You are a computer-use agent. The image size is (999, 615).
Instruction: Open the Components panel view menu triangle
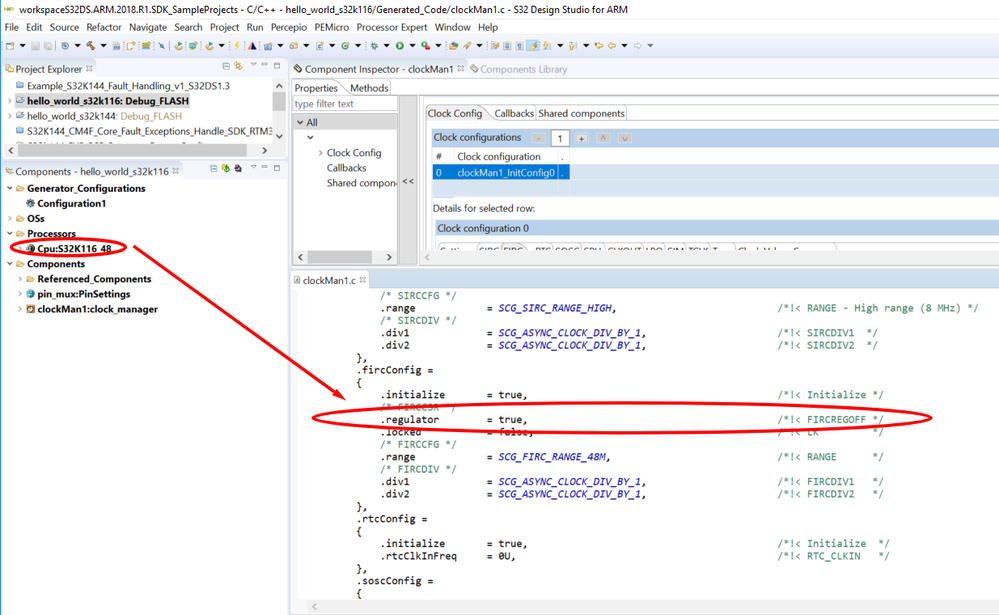(x=254, y=167)
